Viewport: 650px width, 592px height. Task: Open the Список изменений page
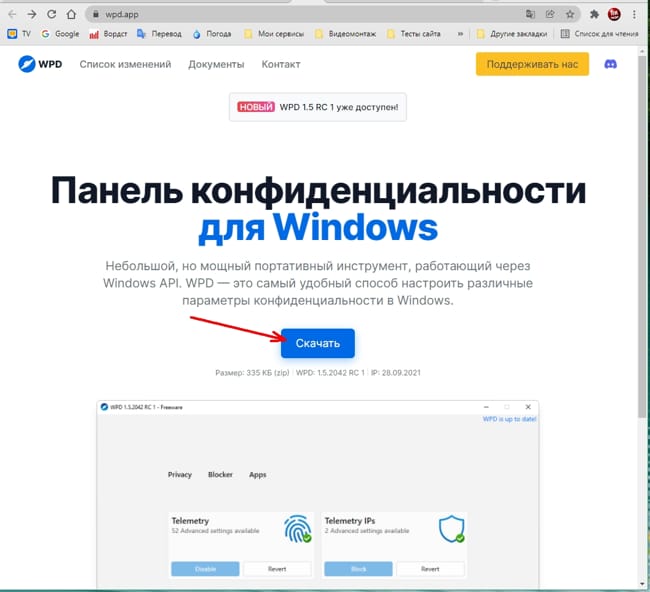pos(125,64)
